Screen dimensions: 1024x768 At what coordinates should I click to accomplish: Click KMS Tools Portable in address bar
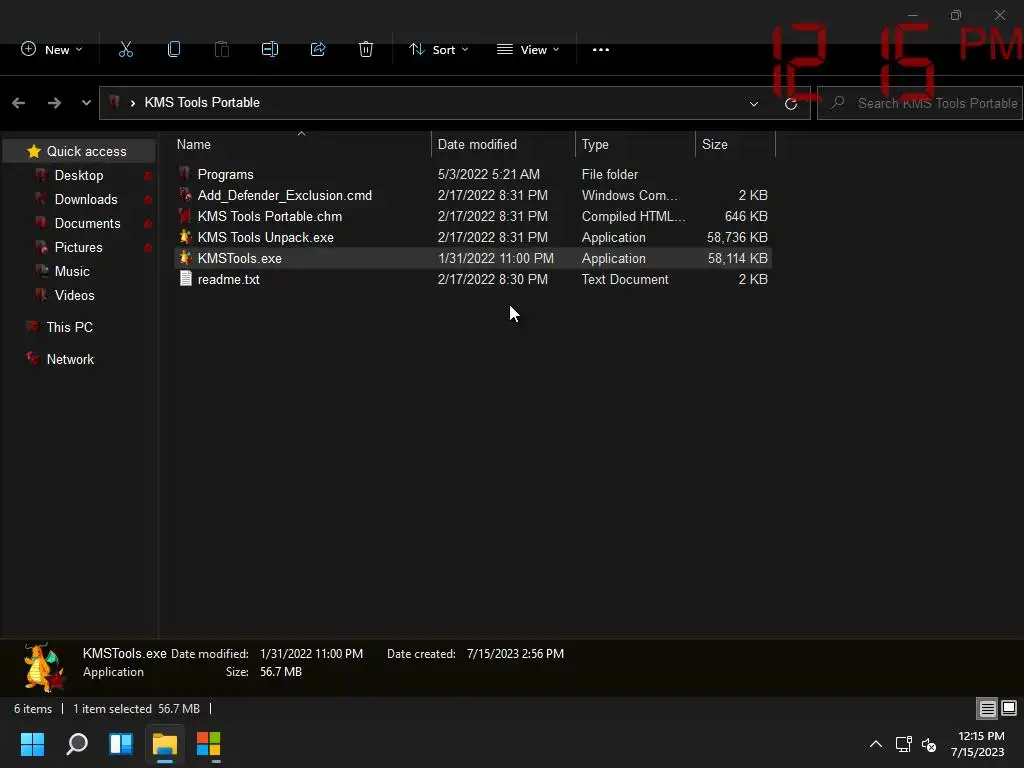pos(202,103)
